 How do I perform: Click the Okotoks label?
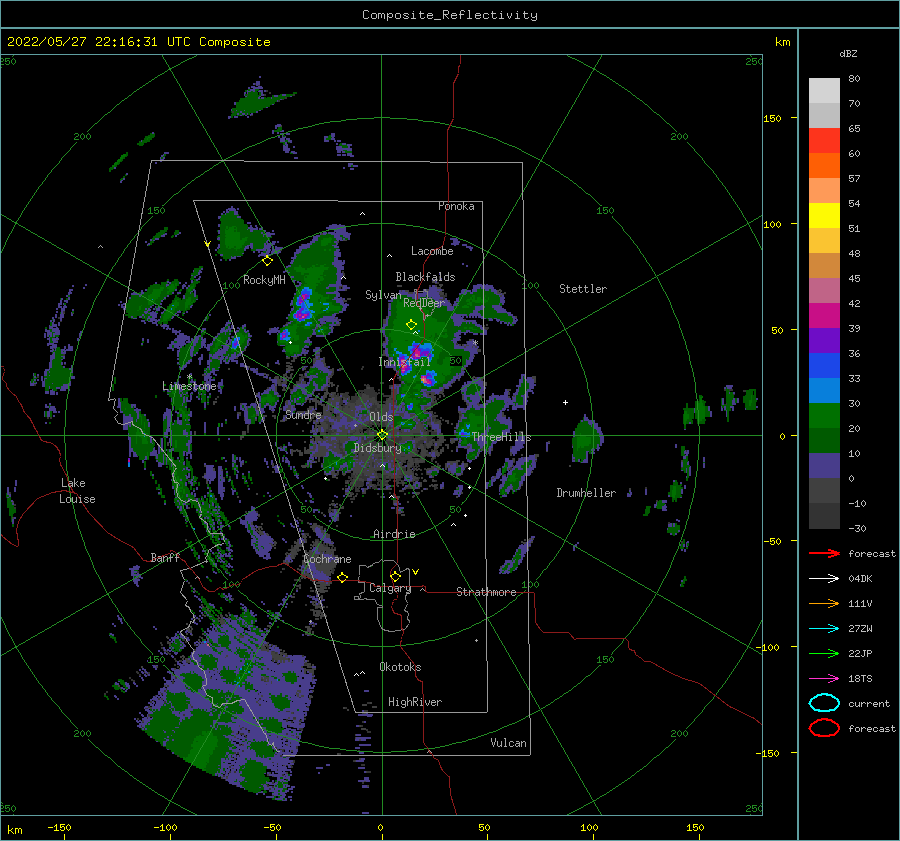401,667
